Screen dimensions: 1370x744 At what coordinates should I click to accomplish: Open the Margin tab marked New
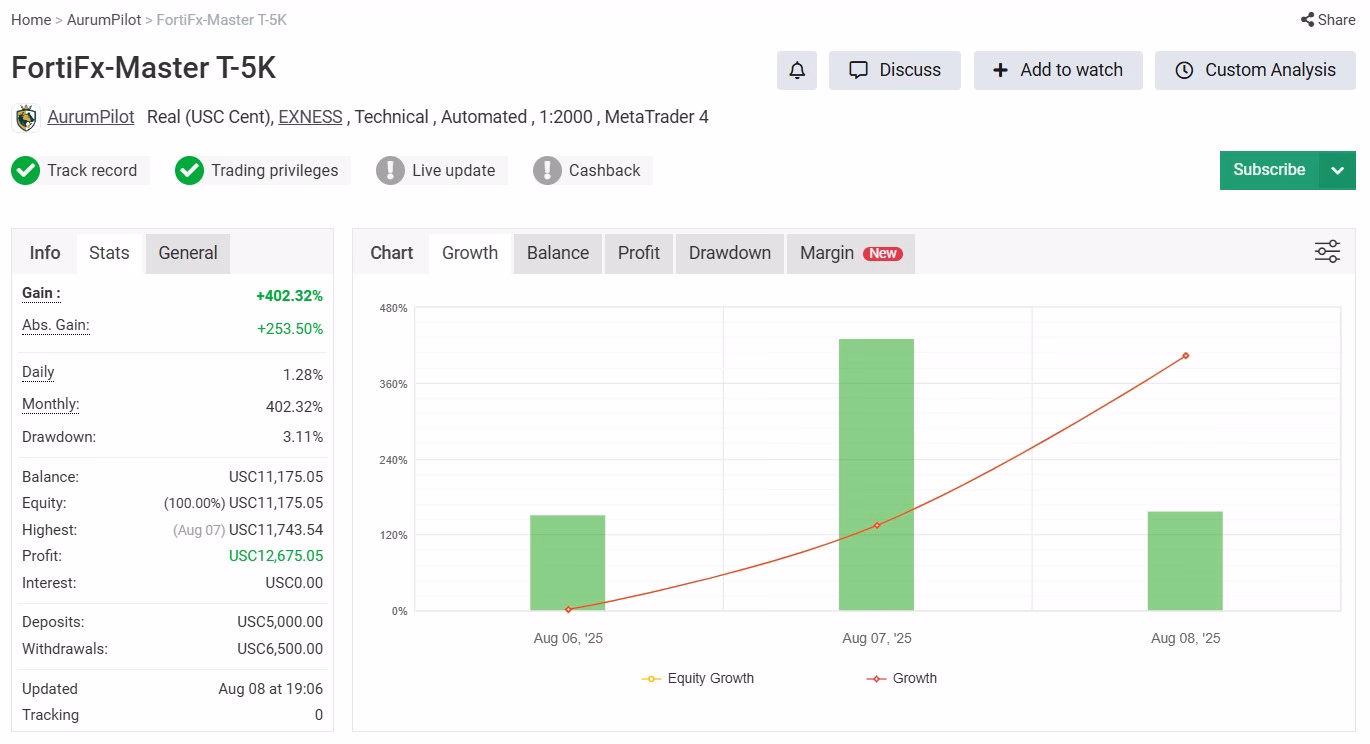click(x=851, y=253)
